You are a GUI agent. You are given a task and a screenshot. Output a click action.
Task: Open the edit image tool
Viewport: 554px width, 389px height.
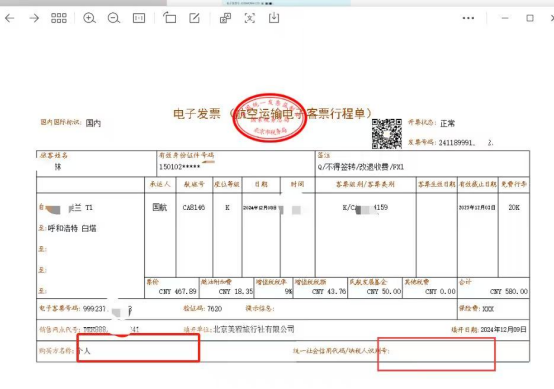coord(194,18)
